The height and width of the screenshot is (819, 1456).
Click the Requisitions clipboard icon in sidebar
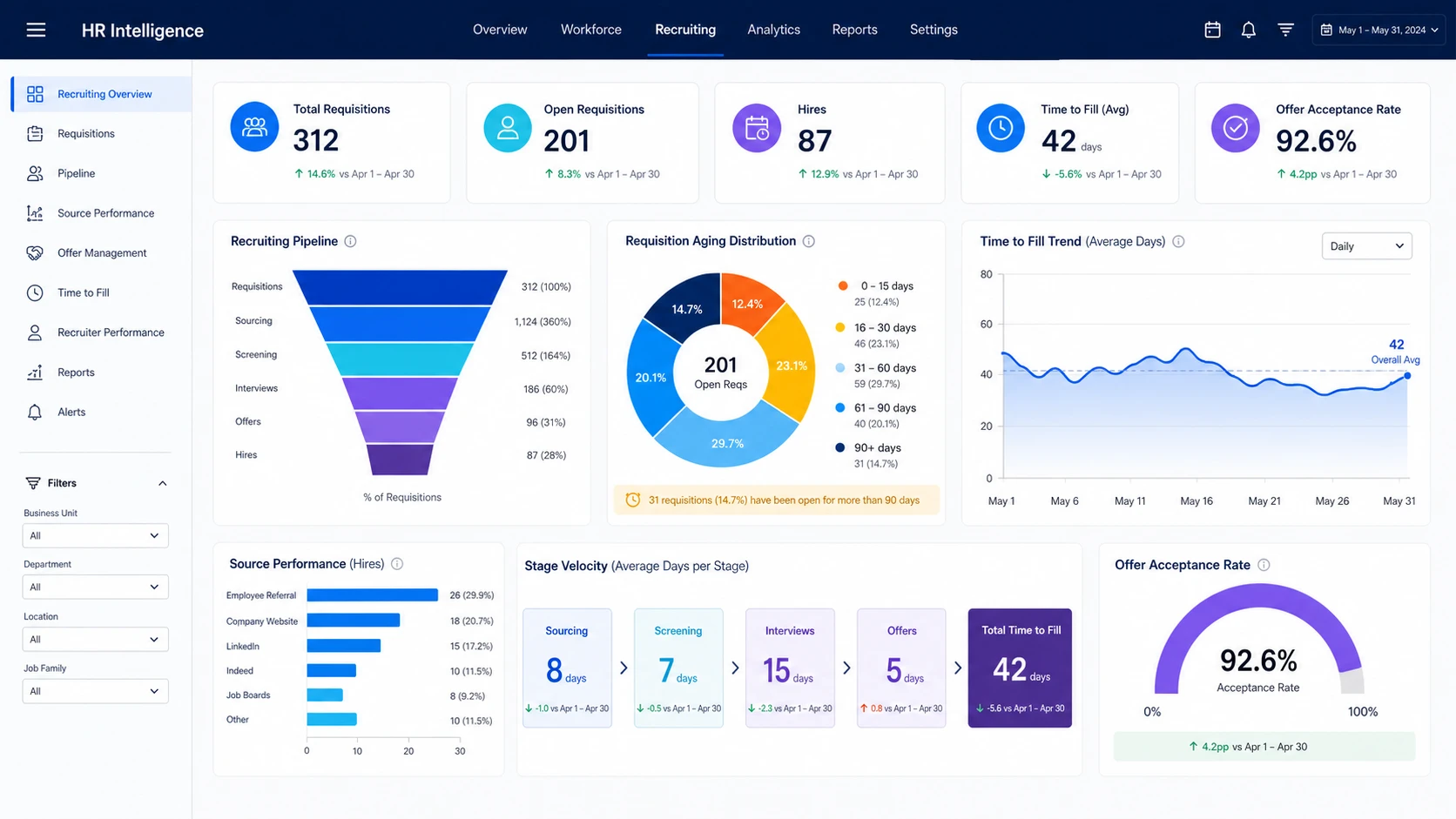(x=35, y=133)
